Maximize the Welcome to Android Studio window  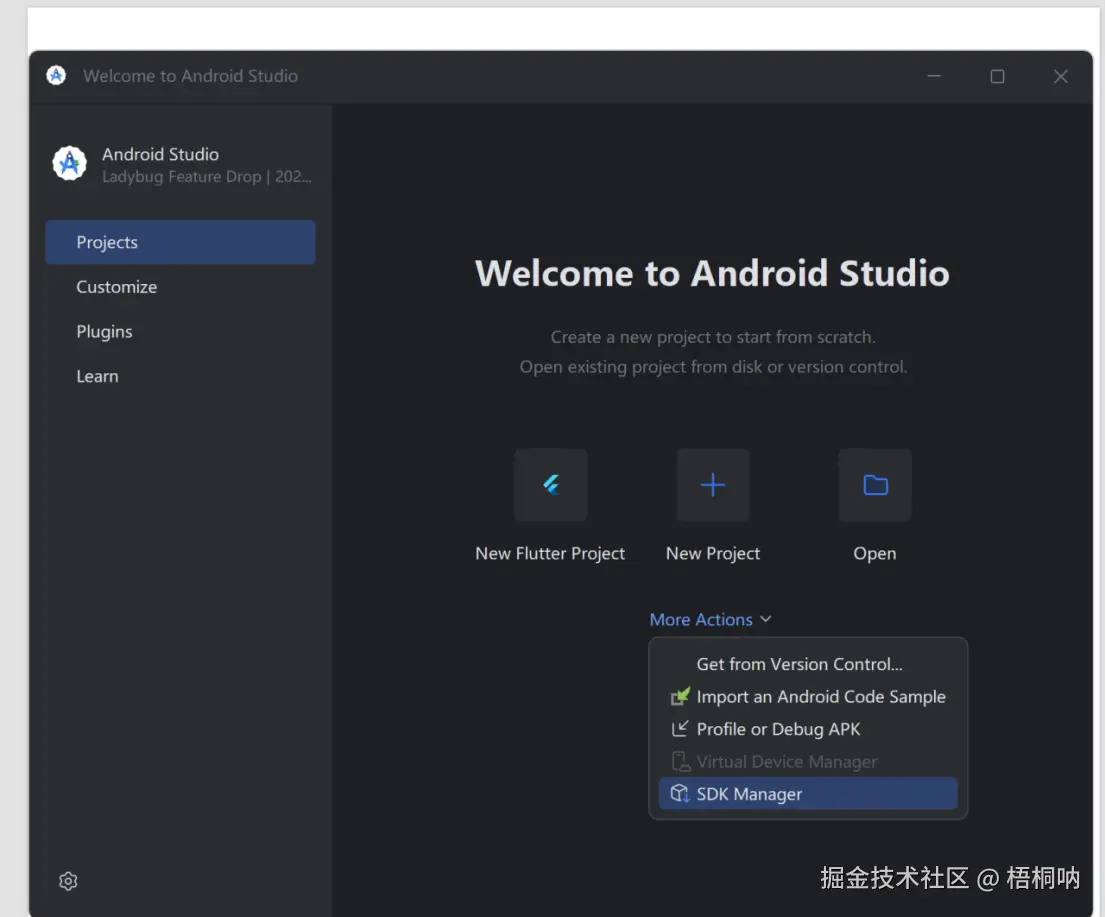click(x=997, y=76)
